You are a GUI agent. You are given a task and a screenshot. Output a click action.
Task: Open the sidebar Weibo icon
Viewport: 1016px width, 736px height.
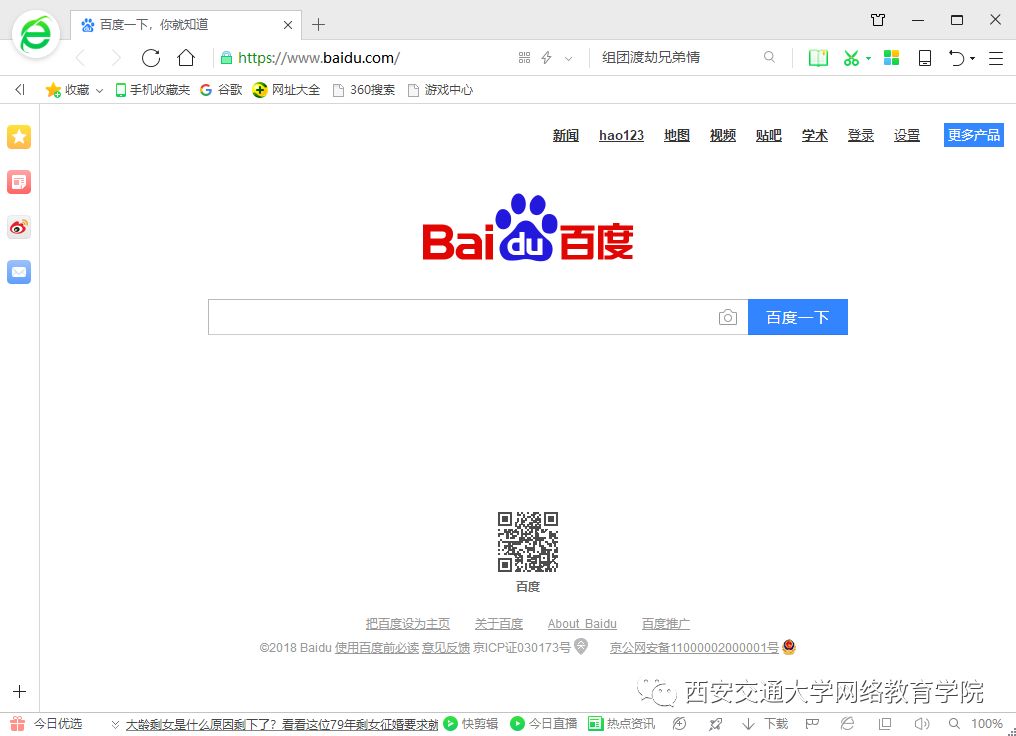click(x=19, y=227)
